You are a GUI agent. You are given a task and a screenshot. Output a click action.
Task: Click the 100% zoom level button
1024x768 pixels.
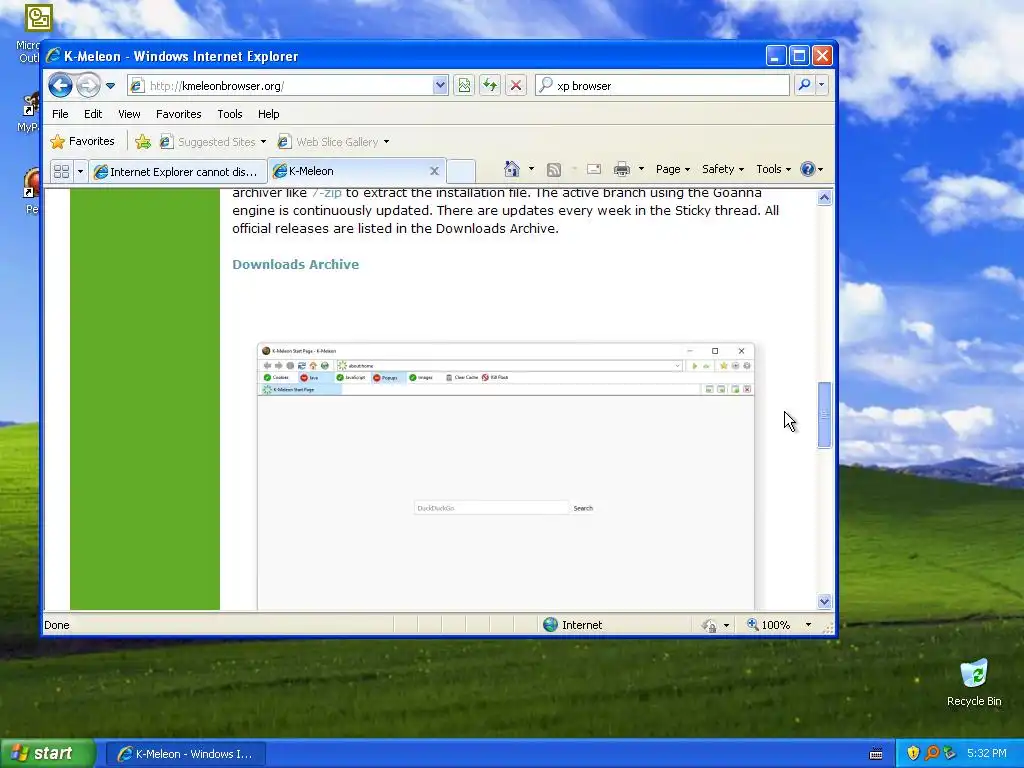click(x=769, y=625)
